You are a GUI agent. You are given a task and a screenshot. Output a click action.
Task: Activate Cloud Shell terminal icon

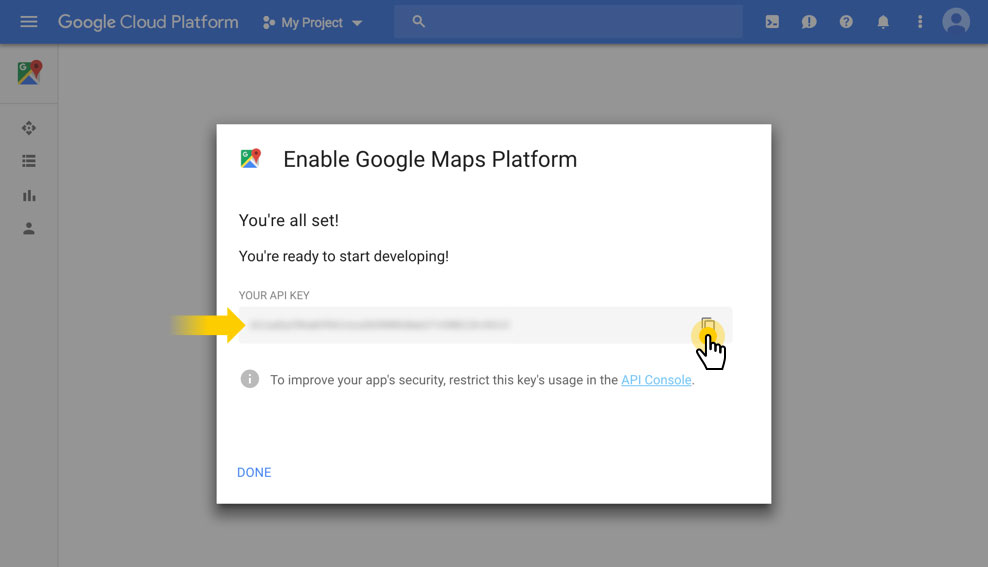pos(772,22)
